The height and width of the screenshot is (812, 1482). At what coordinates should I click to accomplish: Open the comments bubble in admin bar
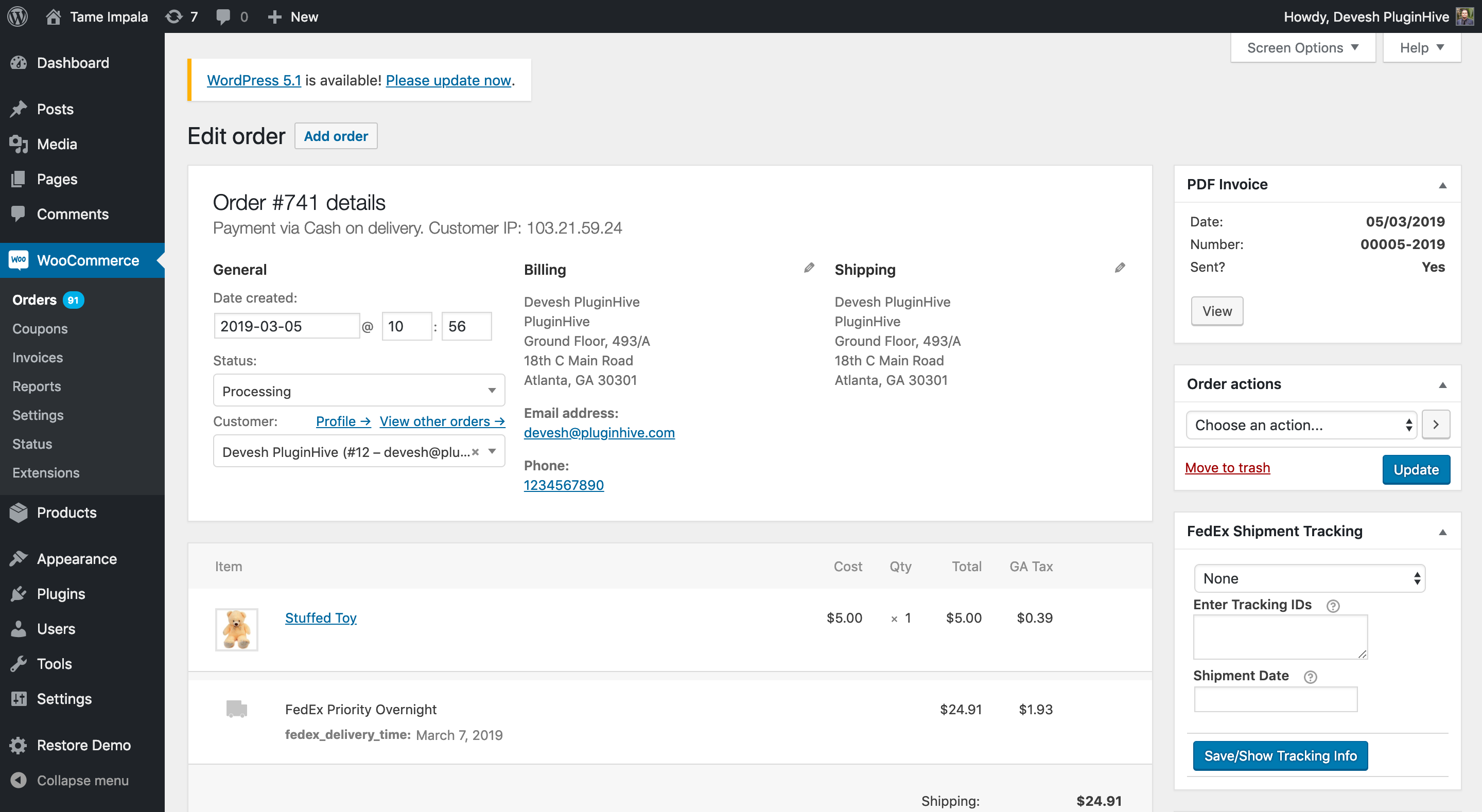223,16
